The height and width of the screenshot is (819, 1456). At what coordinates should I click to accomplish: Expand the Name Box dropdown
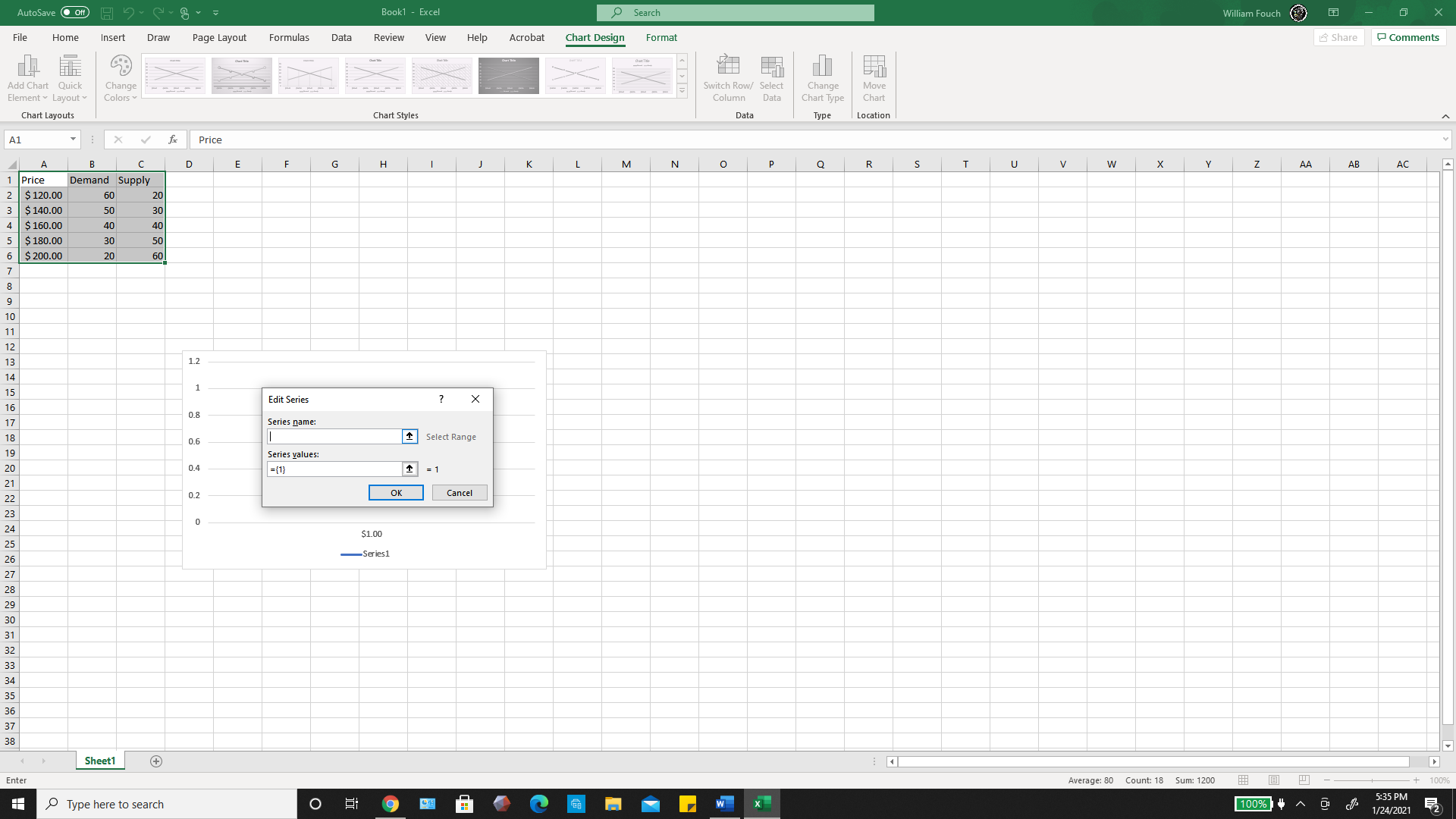click(x=73, y=140)
